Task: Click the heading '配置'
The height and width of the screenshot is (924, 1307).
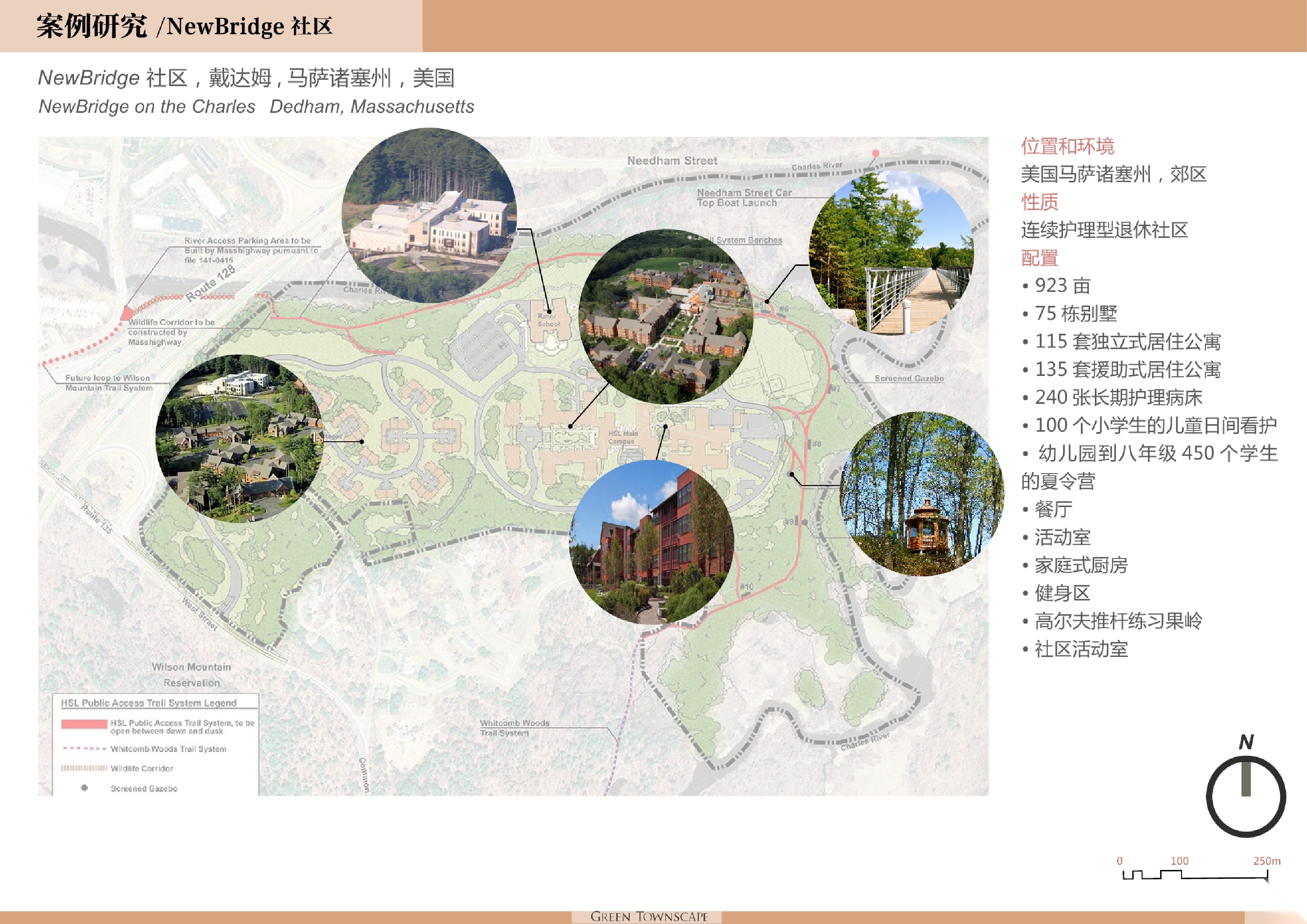Action: 1040,258
